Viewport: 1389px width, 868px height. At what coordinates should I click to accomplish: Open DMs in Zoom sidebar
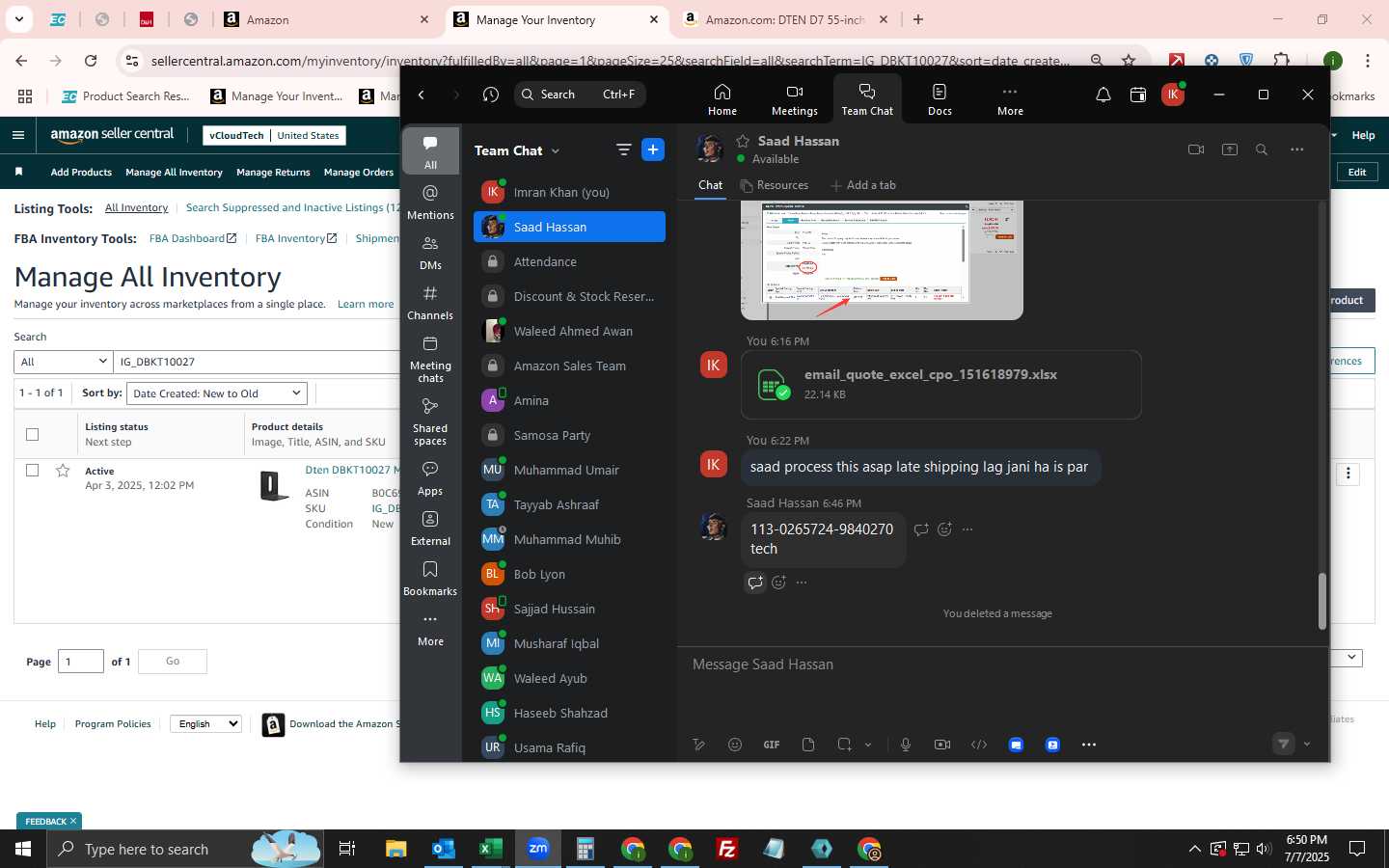[x=430, y=253]
